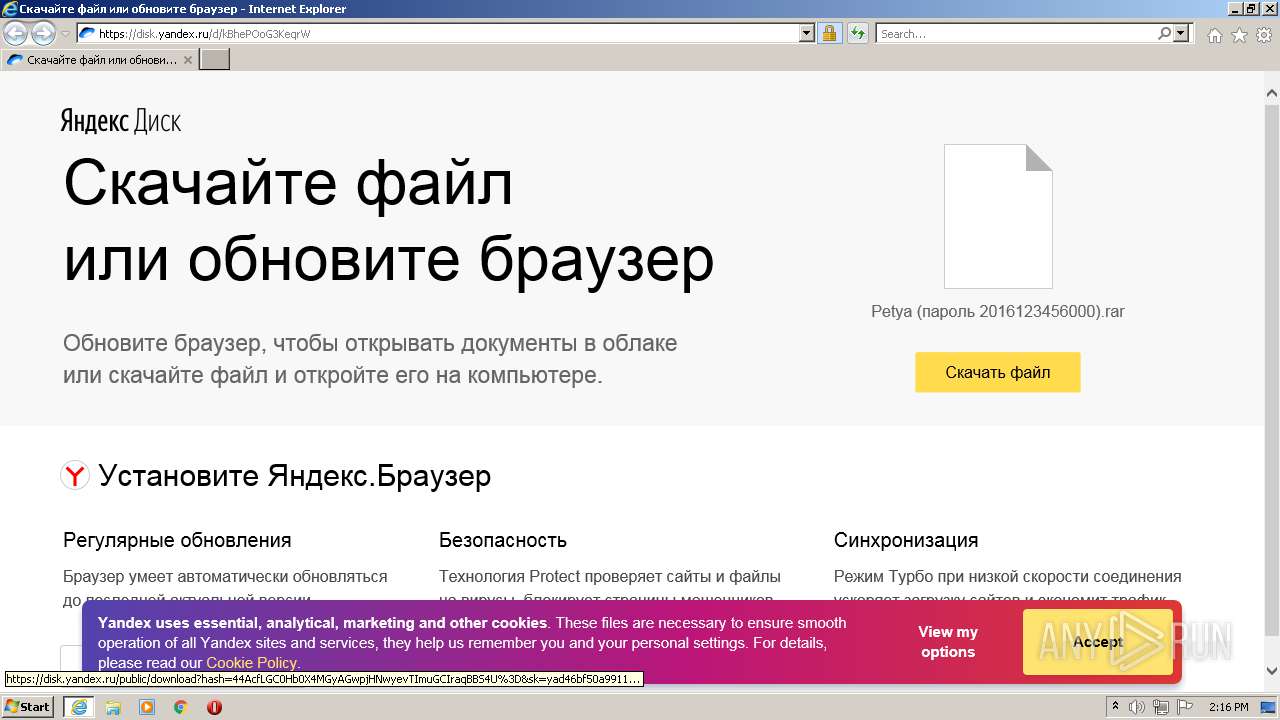Click the page scrollbar up arrow

click(1272, 93)
